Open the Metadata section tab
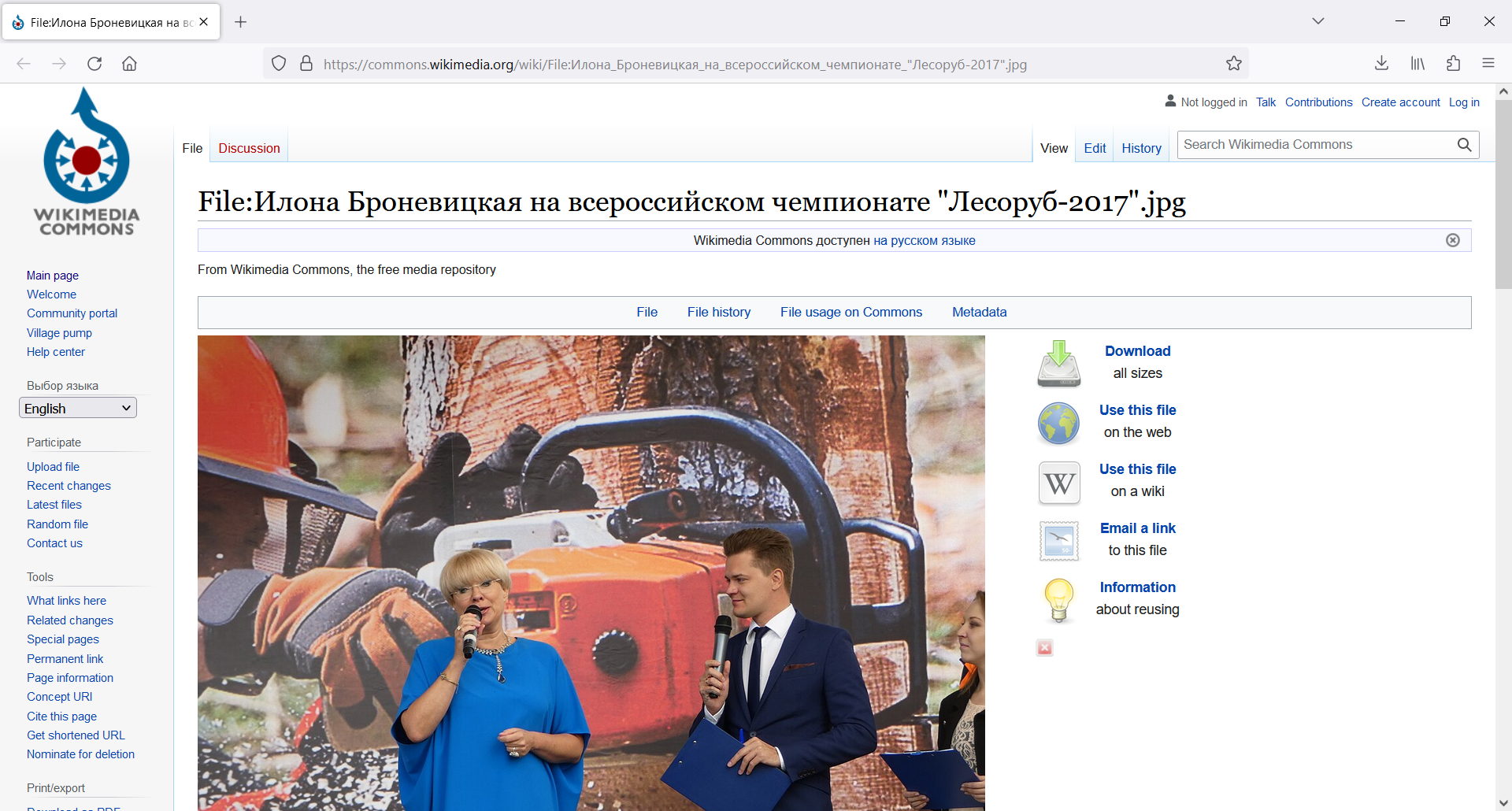Screen dimensions: 1512x811 tap(979, 312)
